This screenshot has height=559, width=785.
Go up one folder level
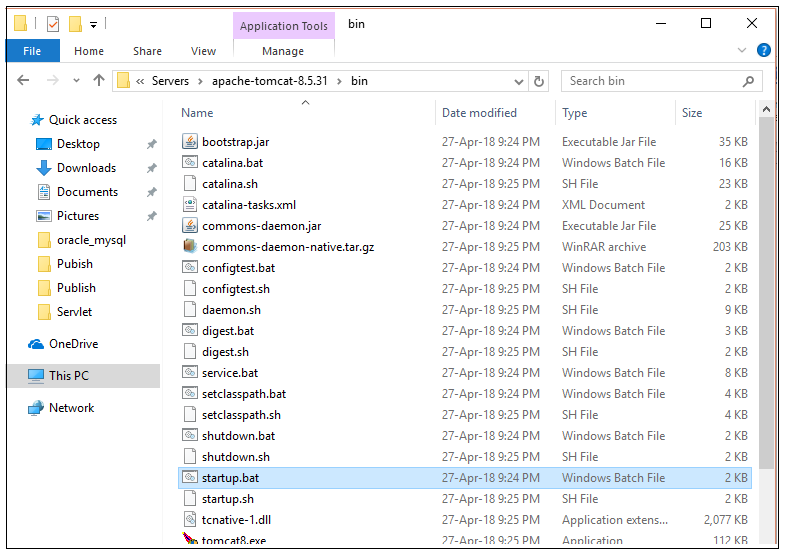[99, 81]
